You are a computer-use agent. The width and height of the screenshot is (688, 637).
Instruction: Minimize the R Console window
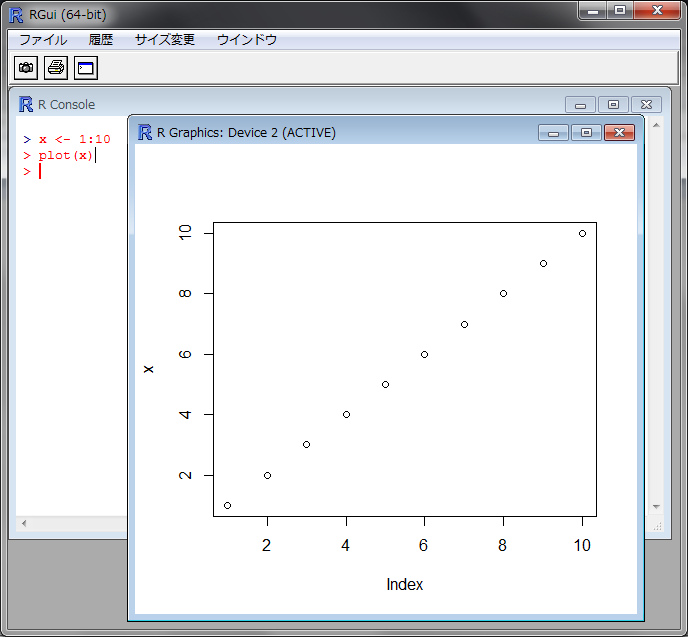coord(580,105)
